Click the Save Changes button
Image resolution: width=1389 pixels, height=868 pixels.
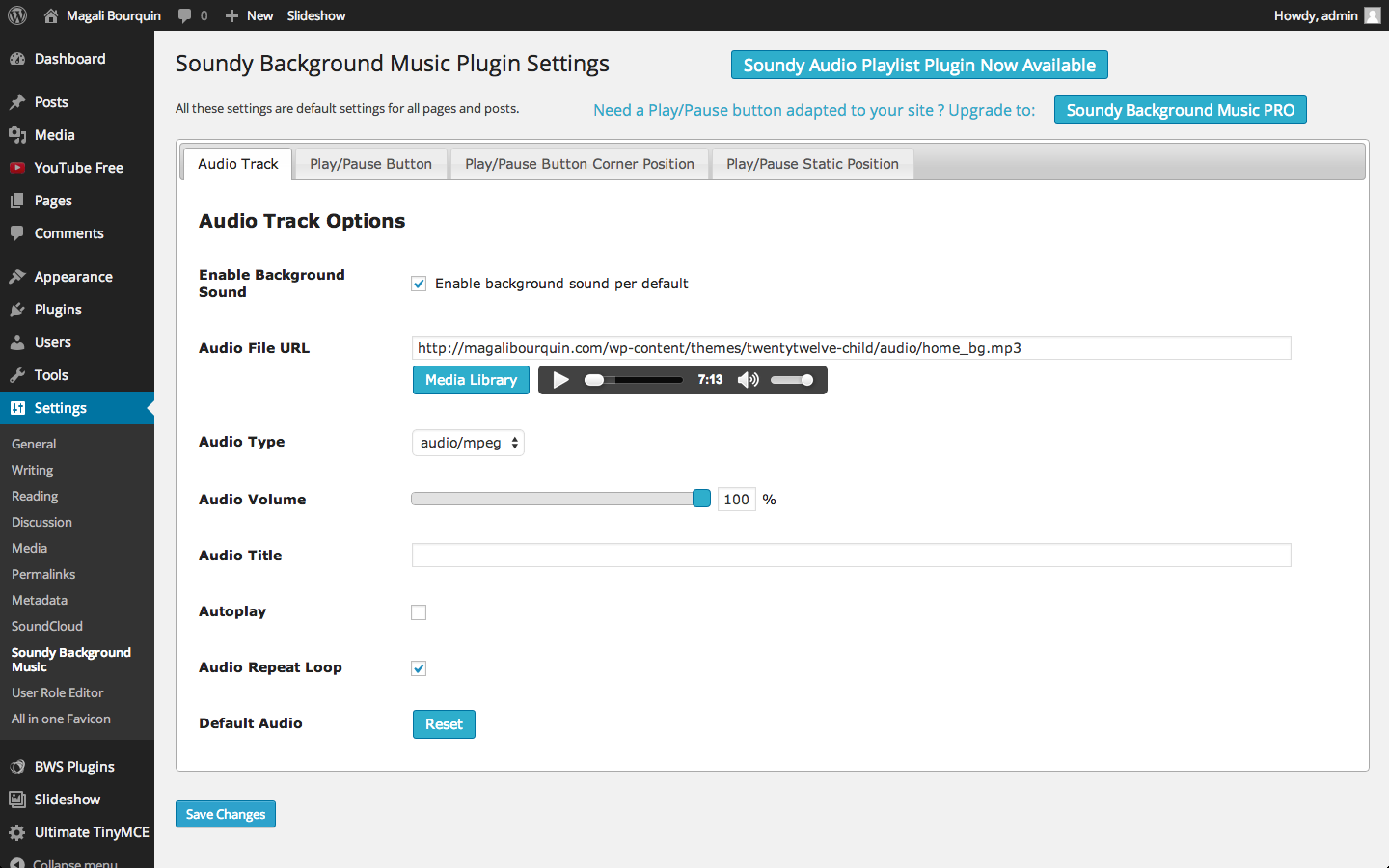click(226, 814)
